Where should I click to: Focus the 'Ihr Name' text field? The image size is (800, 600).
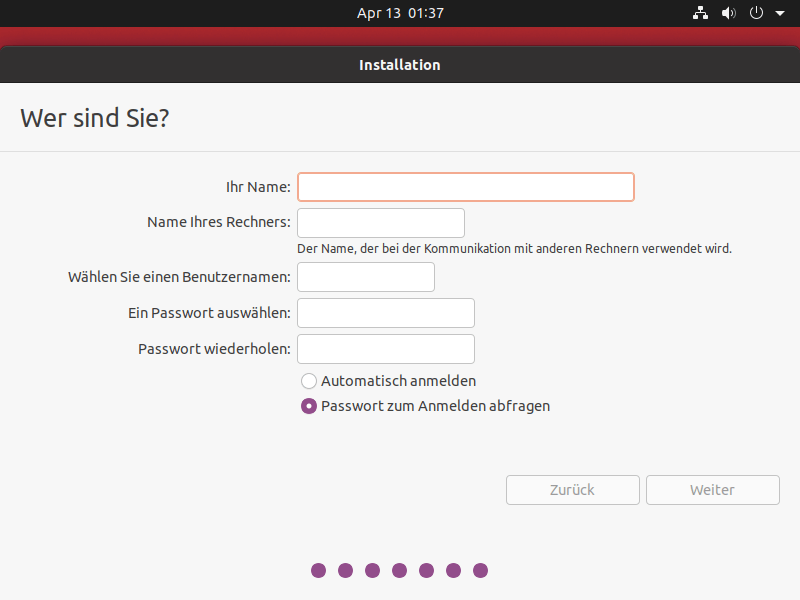[465, 187]
